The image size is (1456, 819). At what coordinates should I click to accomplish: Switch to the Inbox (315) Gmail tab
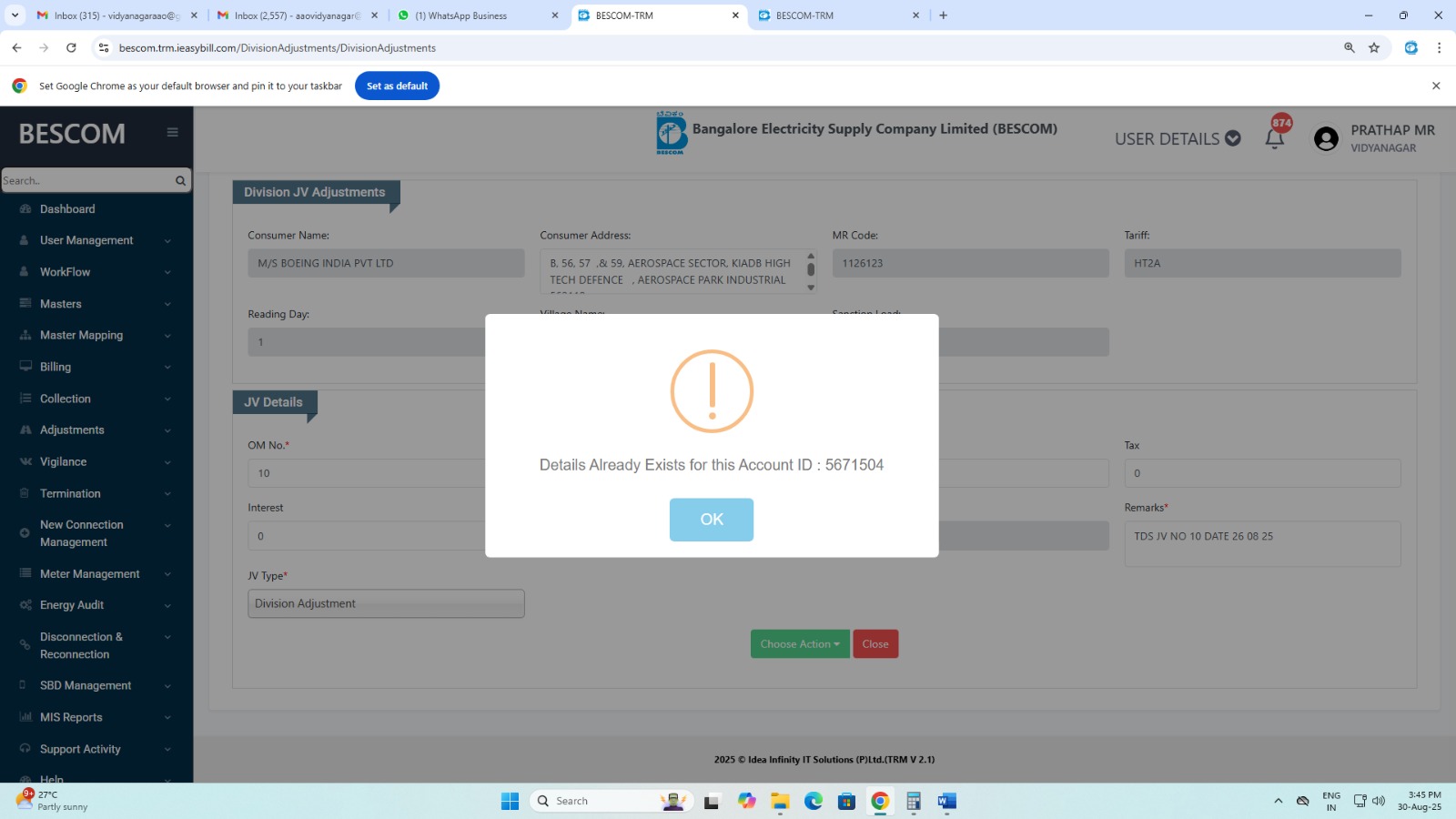pyautogui.click(x=116, y=15)
